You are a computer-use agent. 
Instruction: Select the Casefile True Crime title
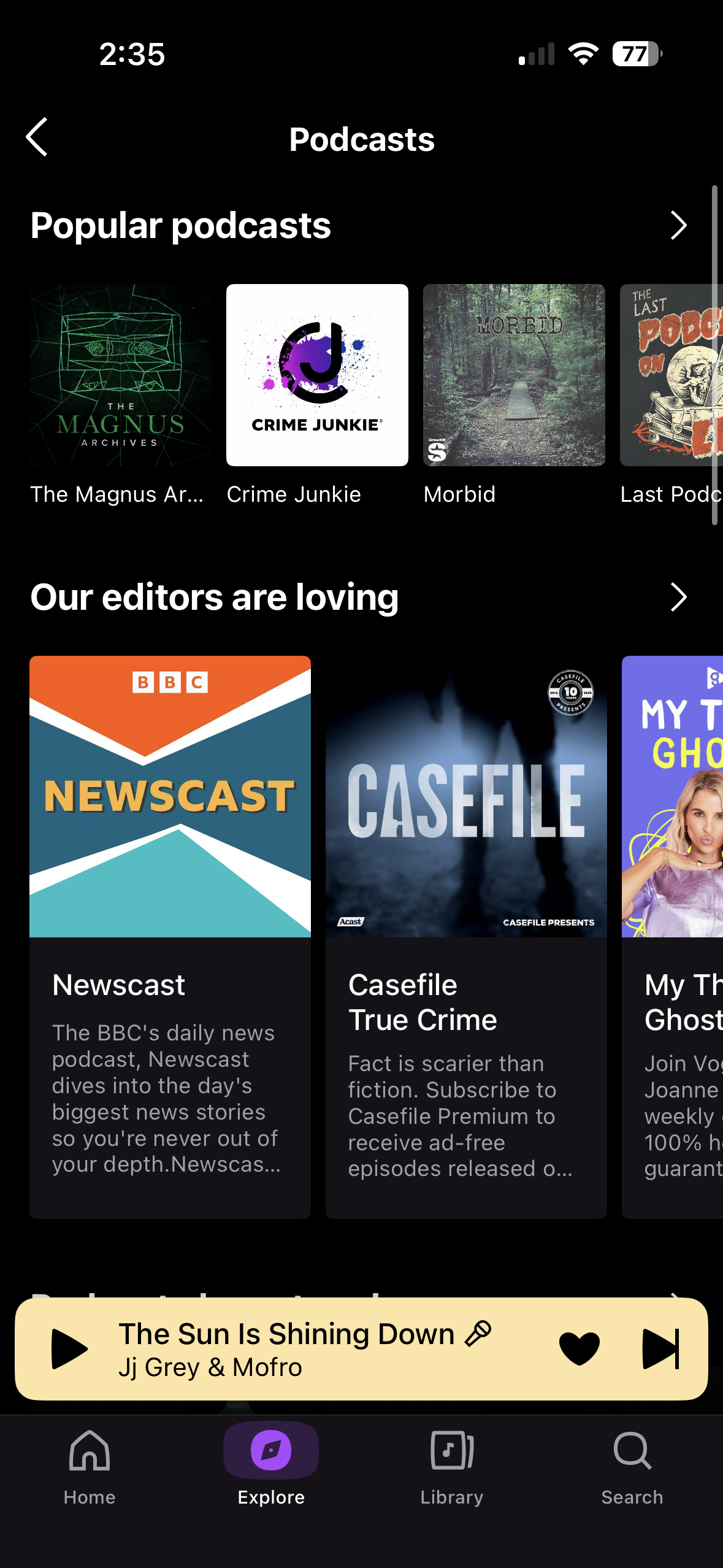(423, 1002)
